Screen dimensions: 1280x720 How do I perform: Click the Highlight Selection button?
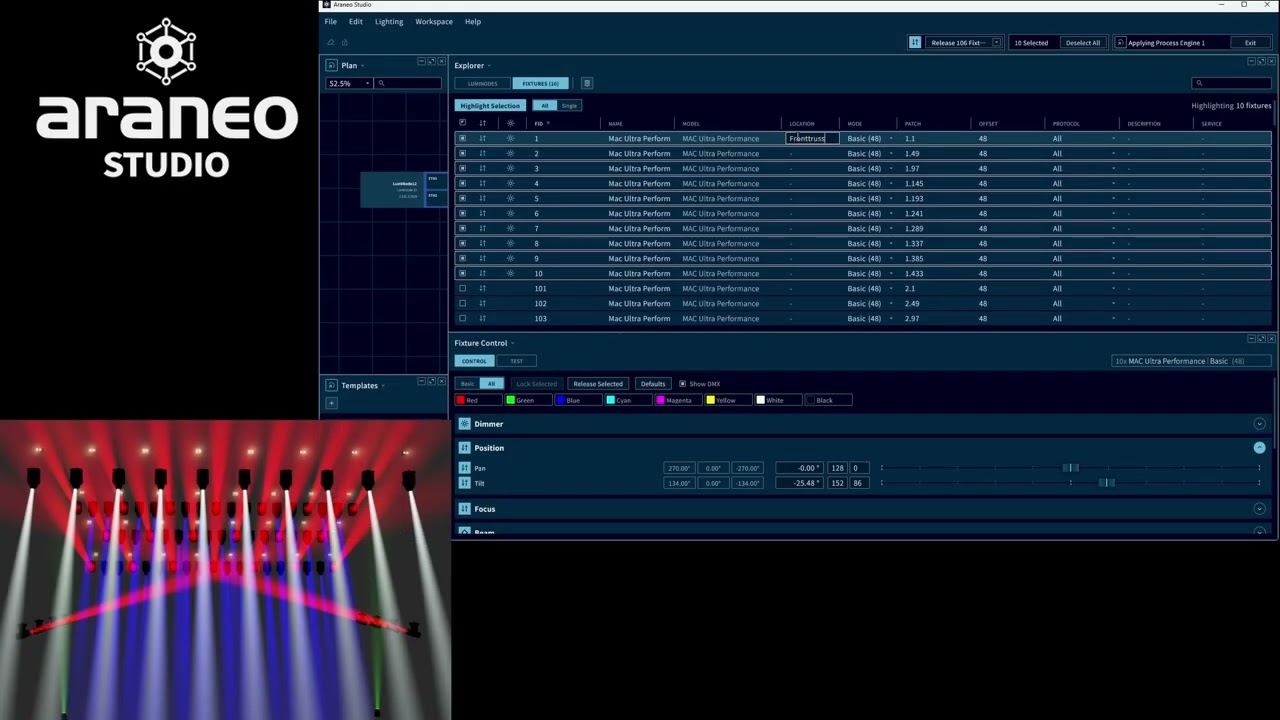(x=490, y=105)
